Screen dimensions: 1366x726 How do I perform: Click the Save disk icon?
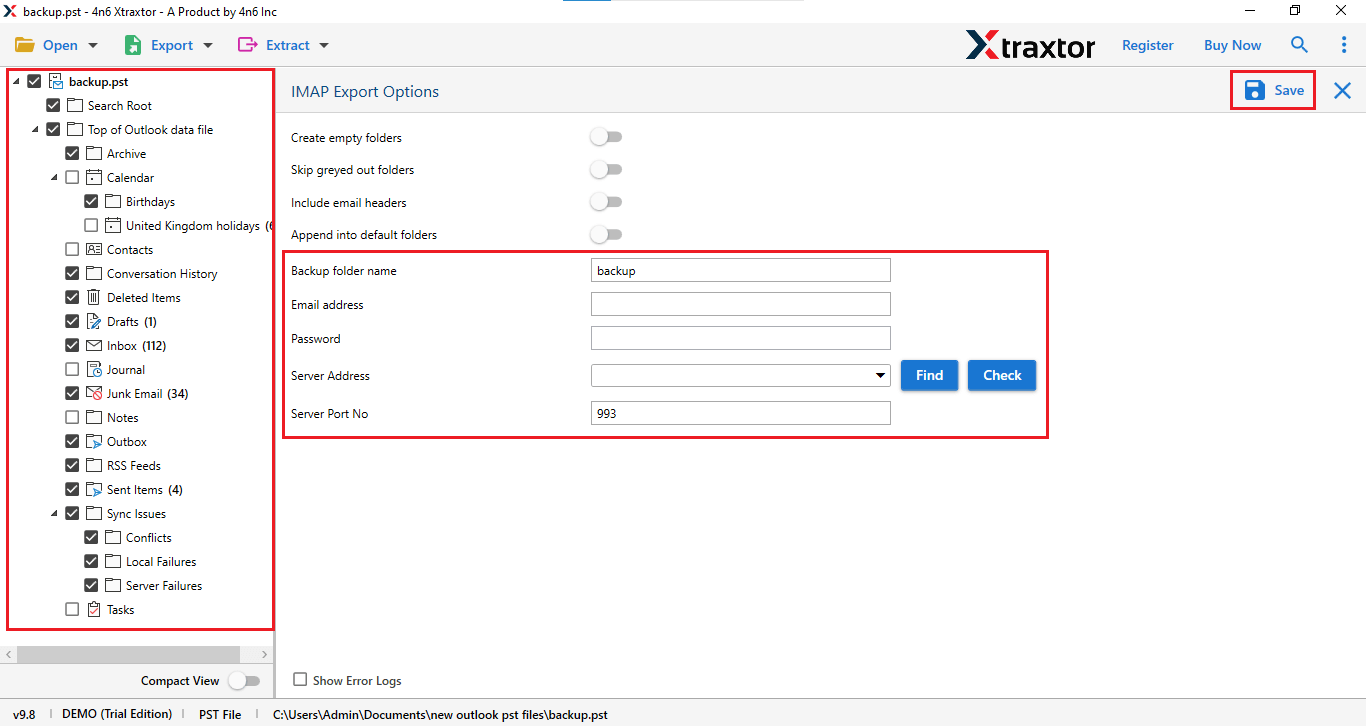(x=1254, y=89)
